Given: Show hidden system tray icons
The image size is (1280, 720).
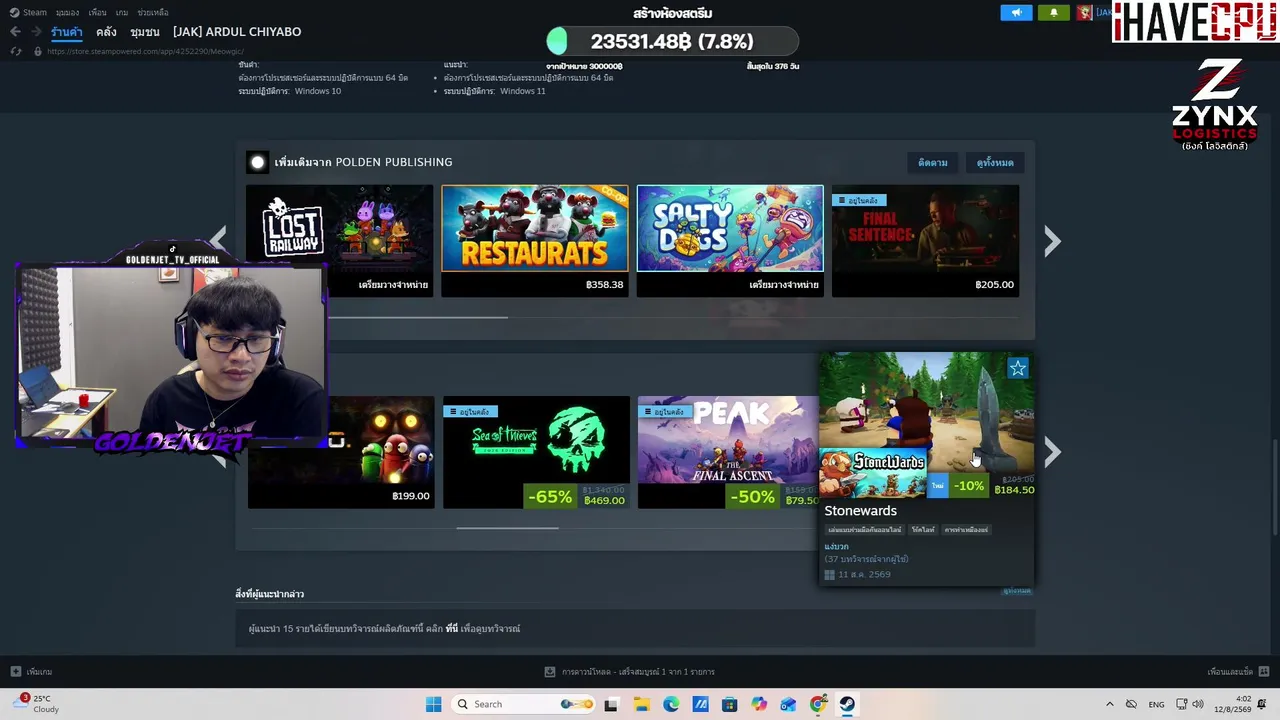Looking at the screenshot, I should point(1109,704).
